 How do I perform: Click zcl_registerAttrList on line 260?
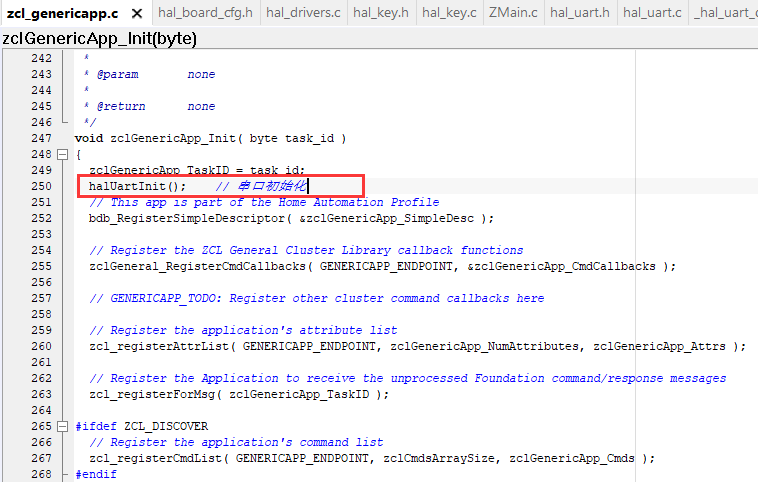[x=159, y=347]
